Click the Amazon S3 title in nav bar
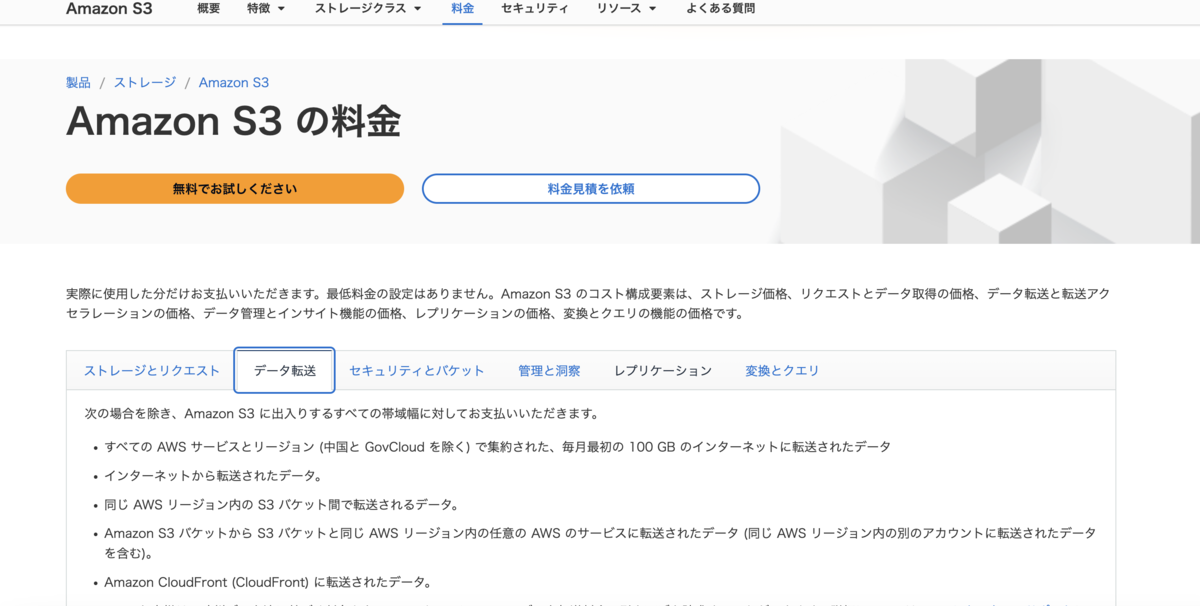This screenshot has height=606, width=1200. click(108, 9)
